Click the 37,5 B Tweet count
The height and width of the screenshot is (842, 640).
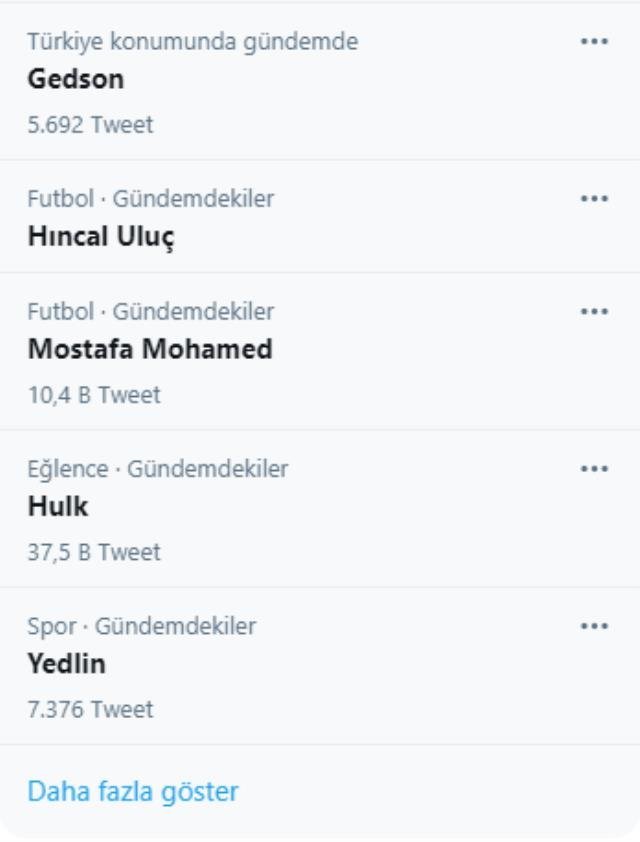[94, 552]
